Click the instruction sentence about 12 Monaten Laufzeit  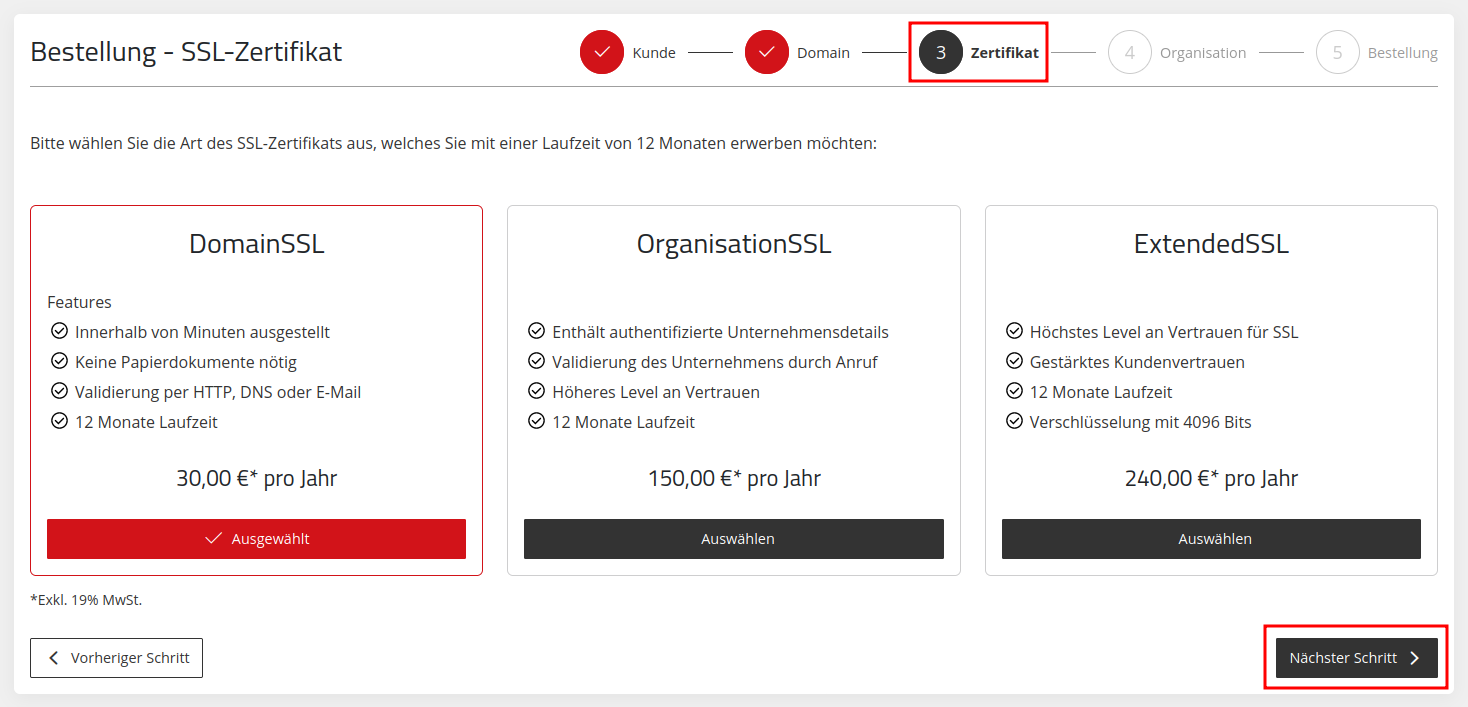[453, 144]
